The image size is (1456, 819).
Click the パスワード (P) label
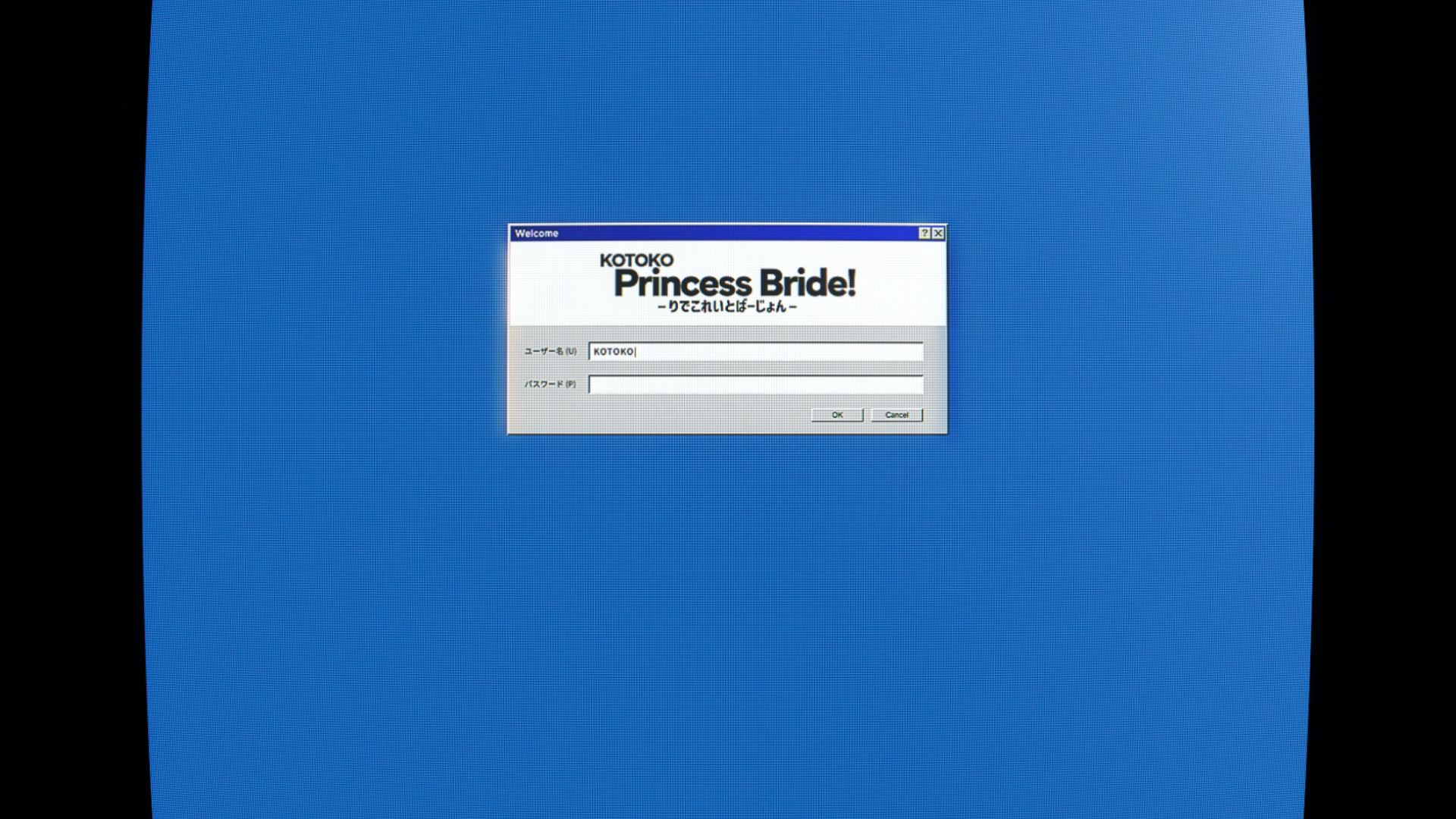[550, 384]
